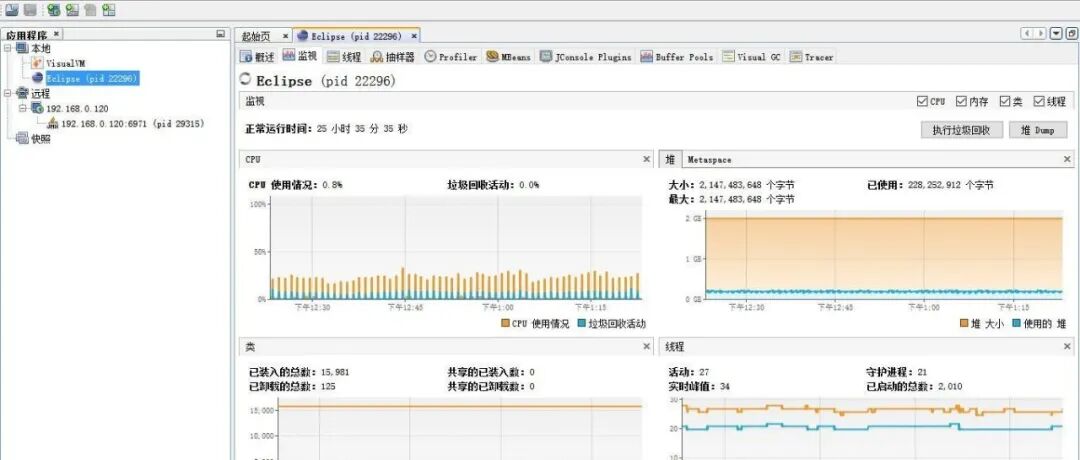The height and width of the screenshot is (460, 1080).
Task: Select the 快照 node
Action: [41, 138]
